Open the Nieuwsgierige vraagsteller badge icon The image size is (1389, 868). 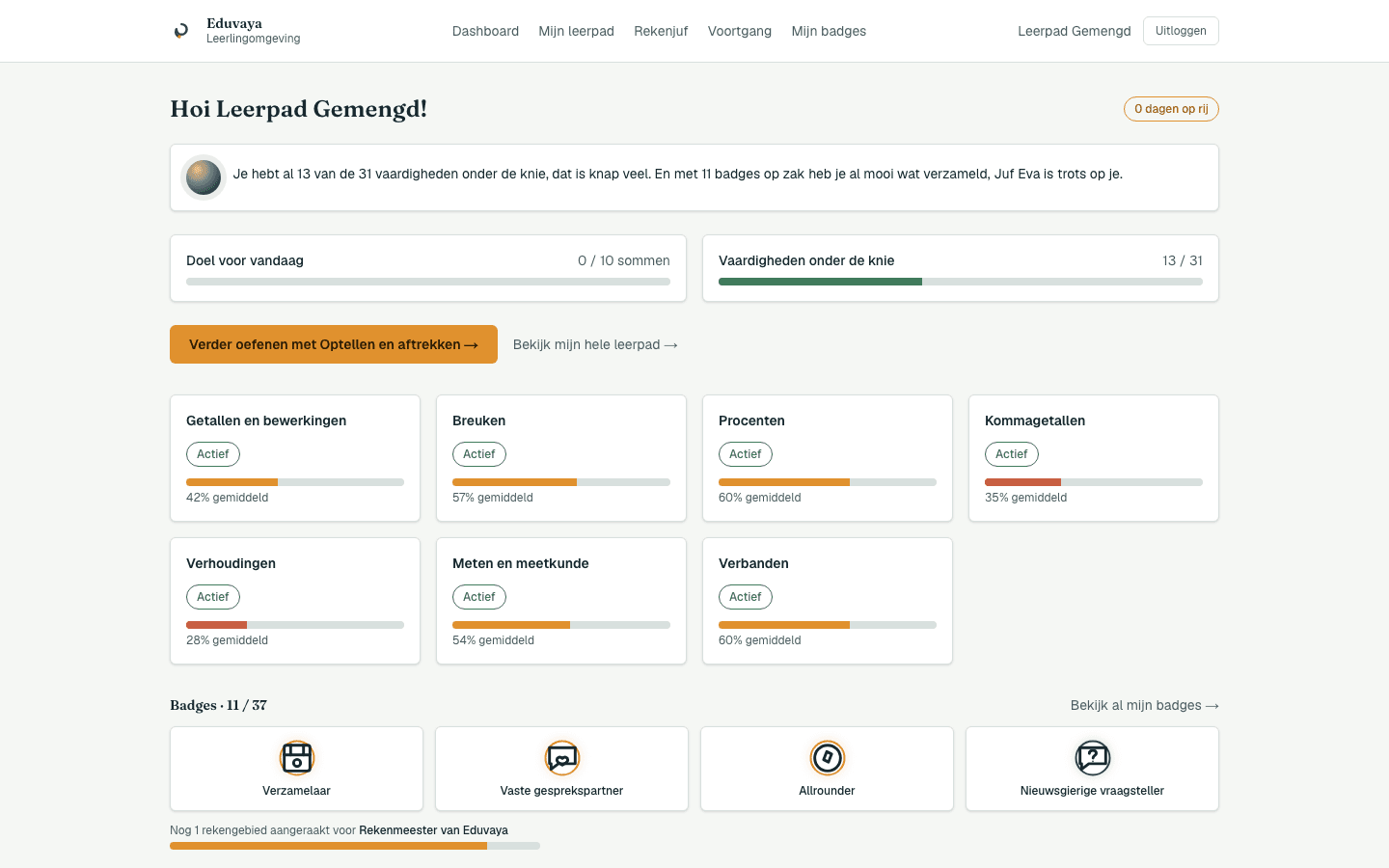pyautogui.click(x=1093, y=758)
